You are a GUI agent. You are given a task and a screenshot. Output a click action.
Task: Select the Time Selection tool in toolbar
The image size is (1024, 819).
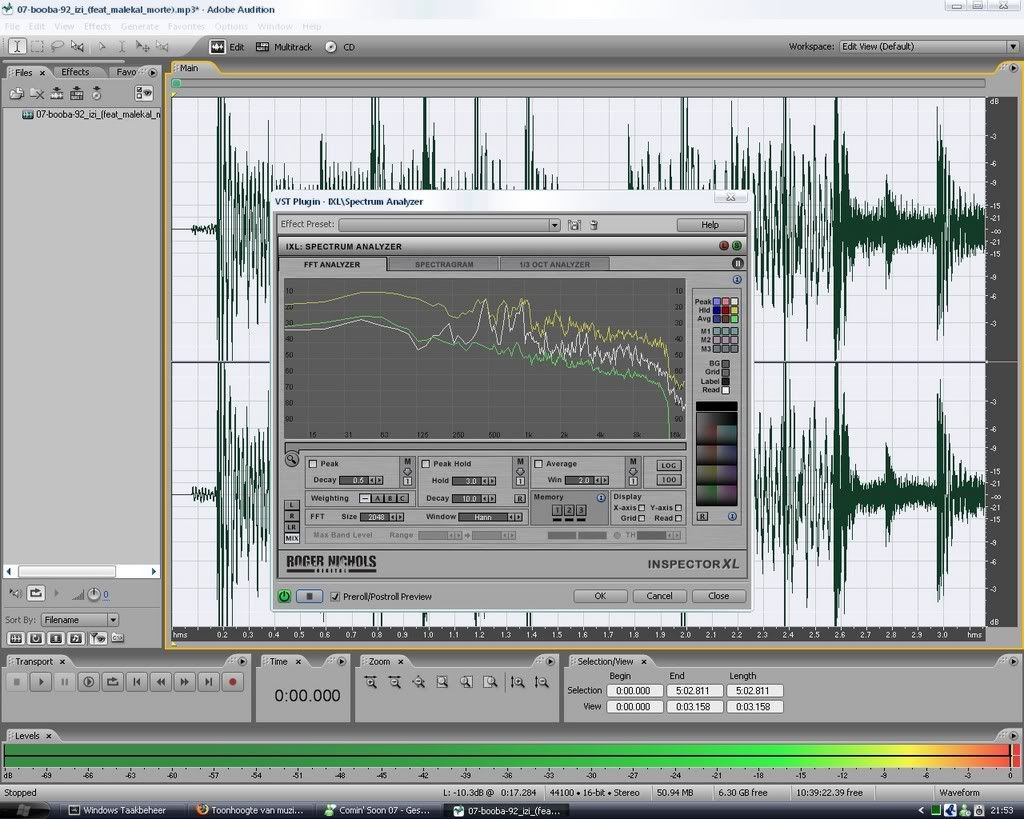[17, 46]
